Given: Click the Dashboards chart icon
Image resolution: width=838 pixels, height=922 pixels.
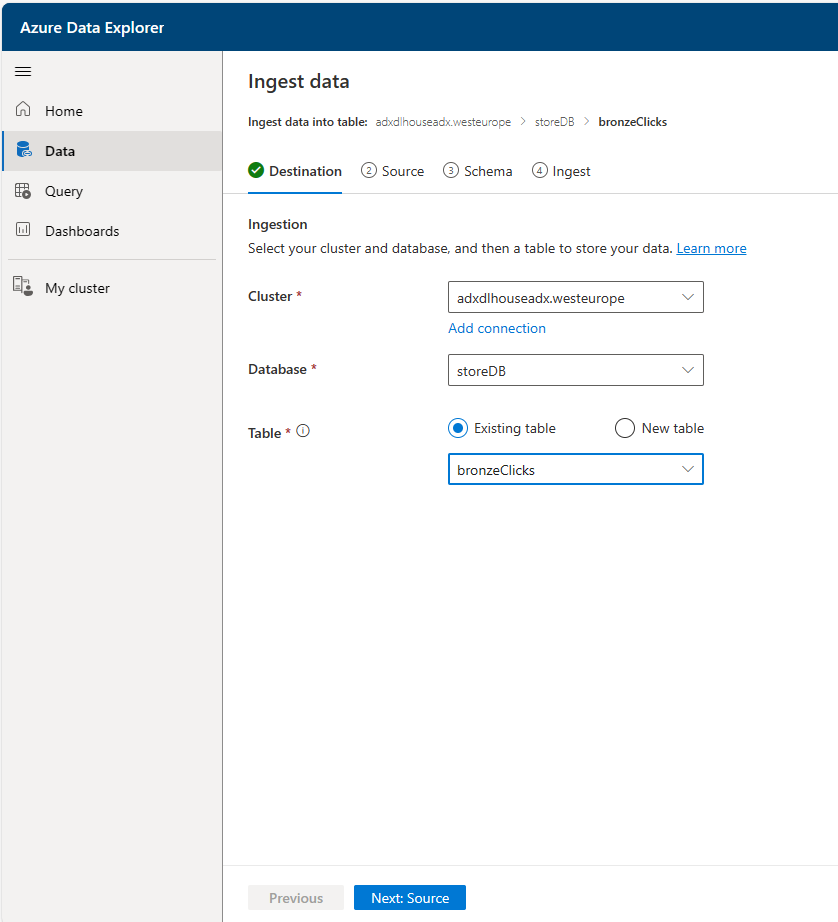Looking at the screenshot, I should (x=23, y=229).
